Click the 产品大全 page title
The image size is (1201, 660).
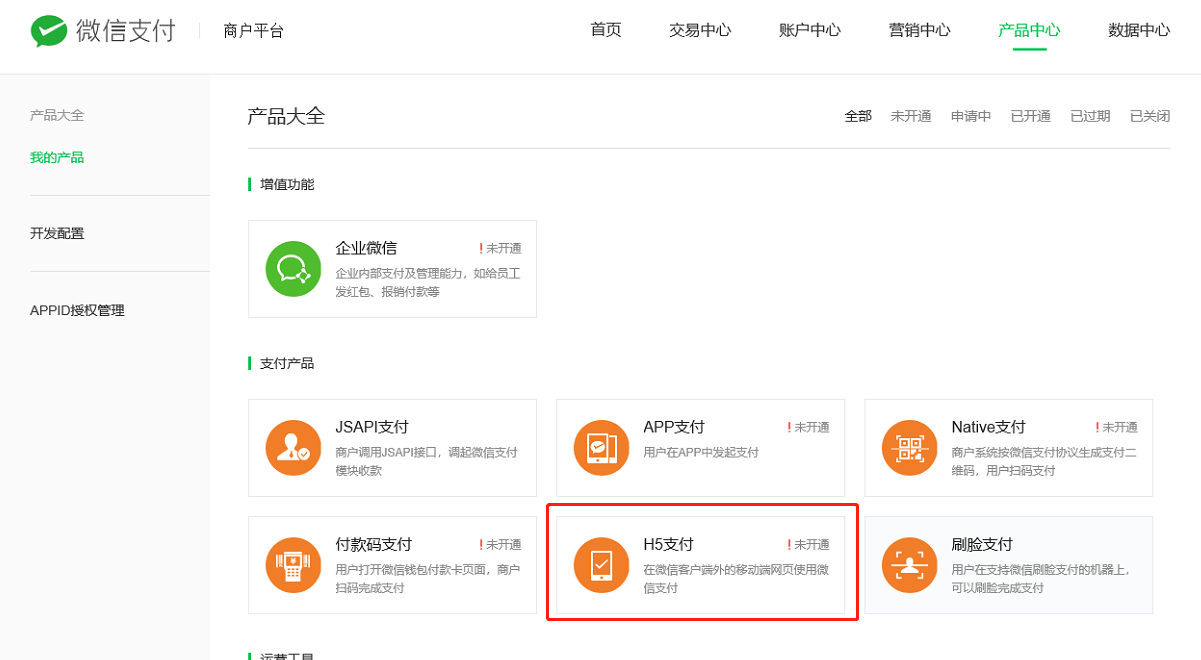coord(286,116)
